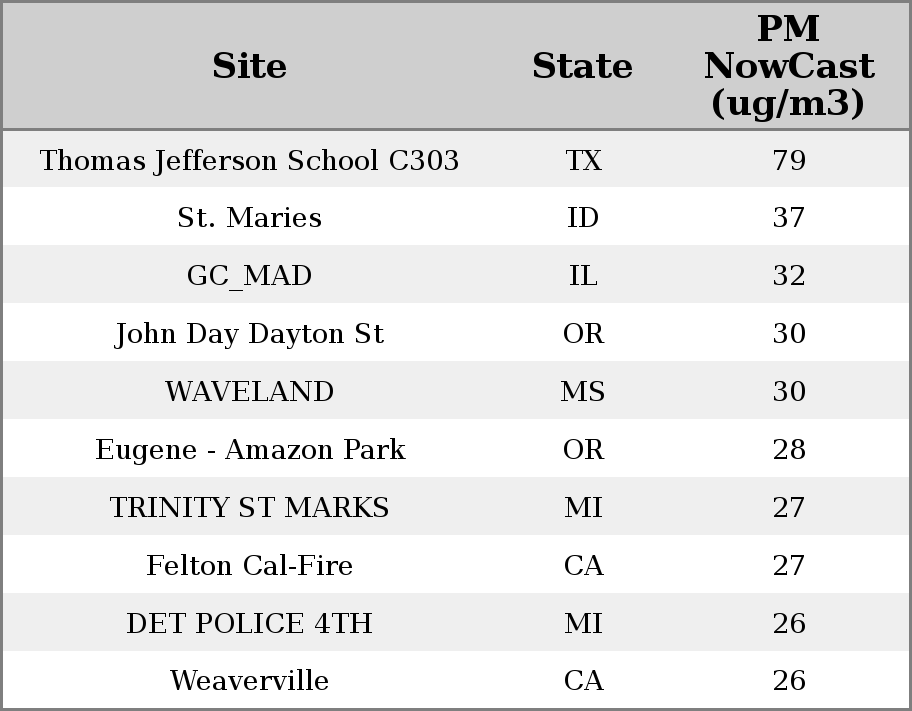Click the MS state cell
The height and width of the screenshot is (711, 912).
[583, 392]
